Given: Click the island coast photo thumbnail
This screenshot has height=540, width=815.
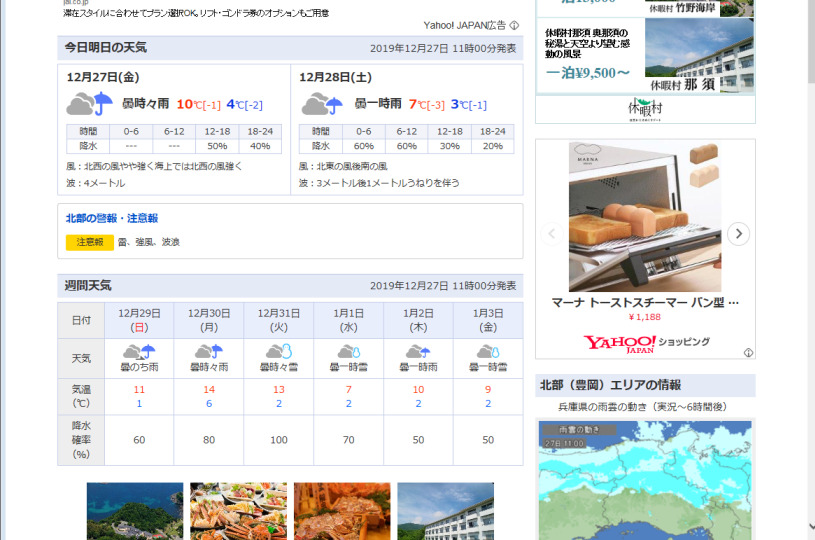Looking at the screenshot, I should [135, 511].
